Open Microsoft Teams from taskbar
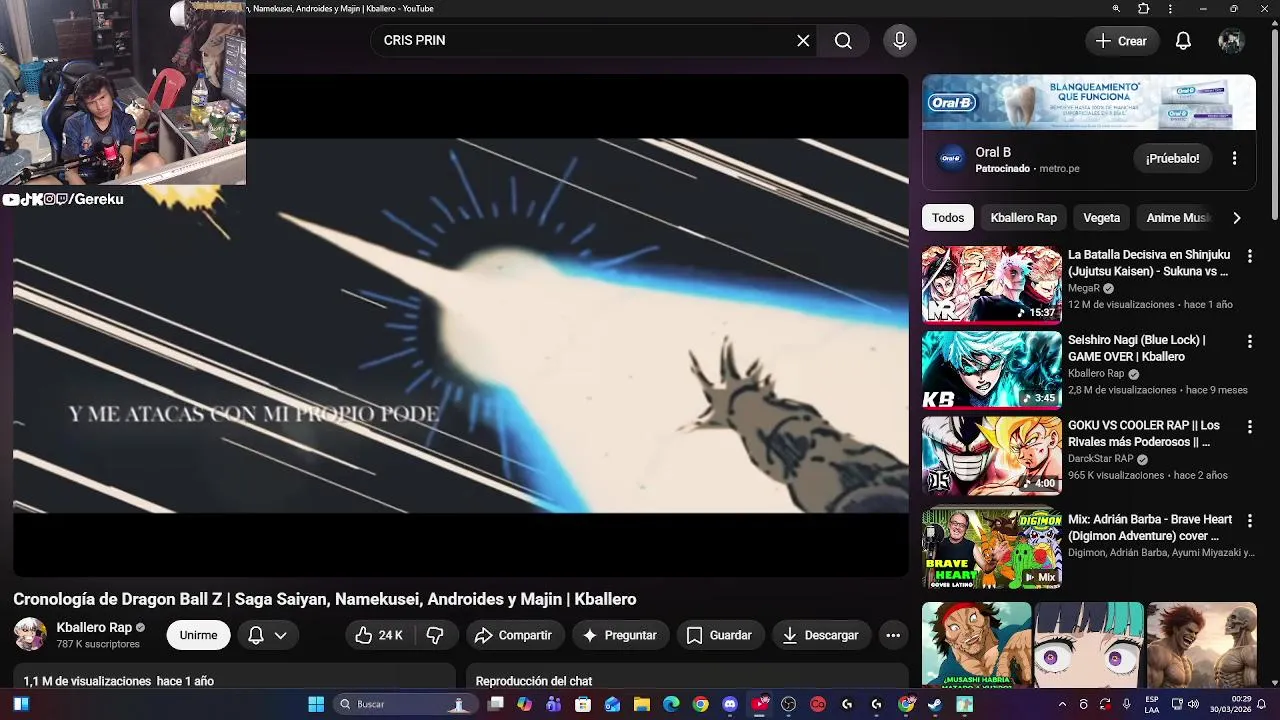1280x720 pixels. pos(553,704)
